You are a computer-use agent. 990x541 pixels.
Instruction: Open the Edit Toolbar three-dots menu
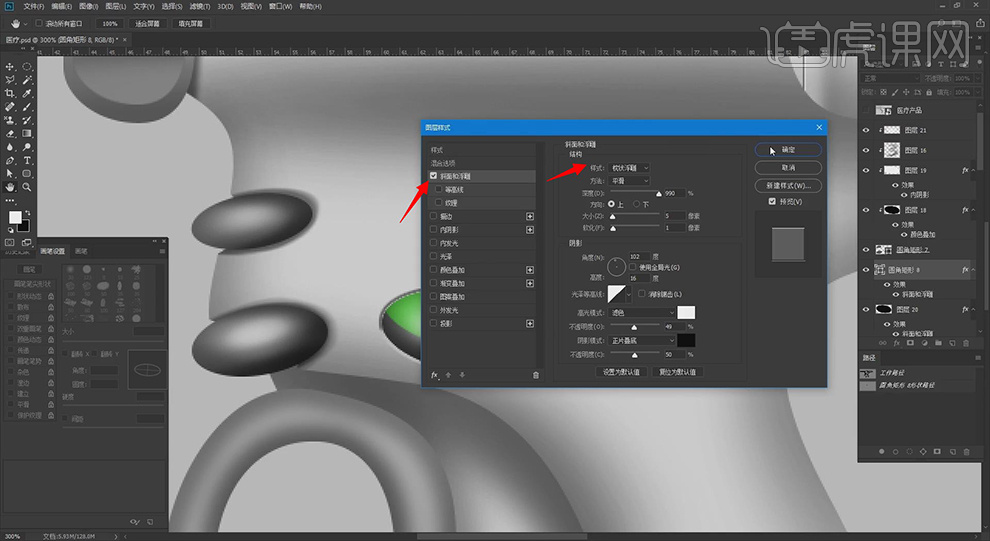pos(10,201)
